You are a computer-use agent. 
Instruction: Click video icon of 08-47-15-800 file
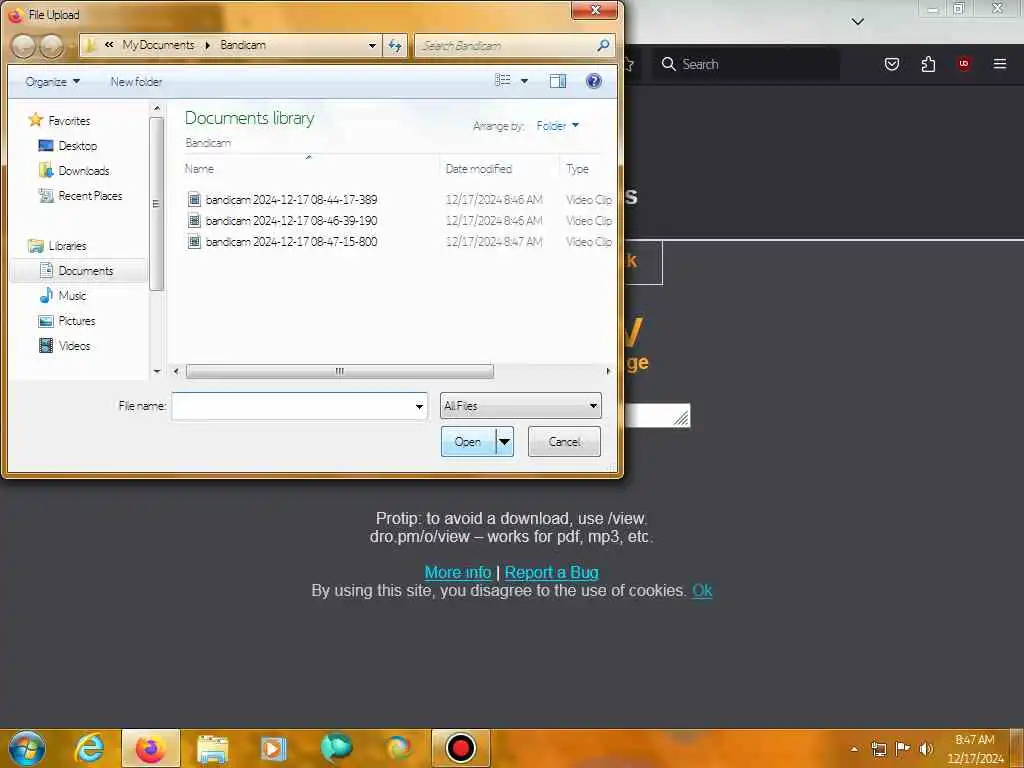[x=194, y=242]
